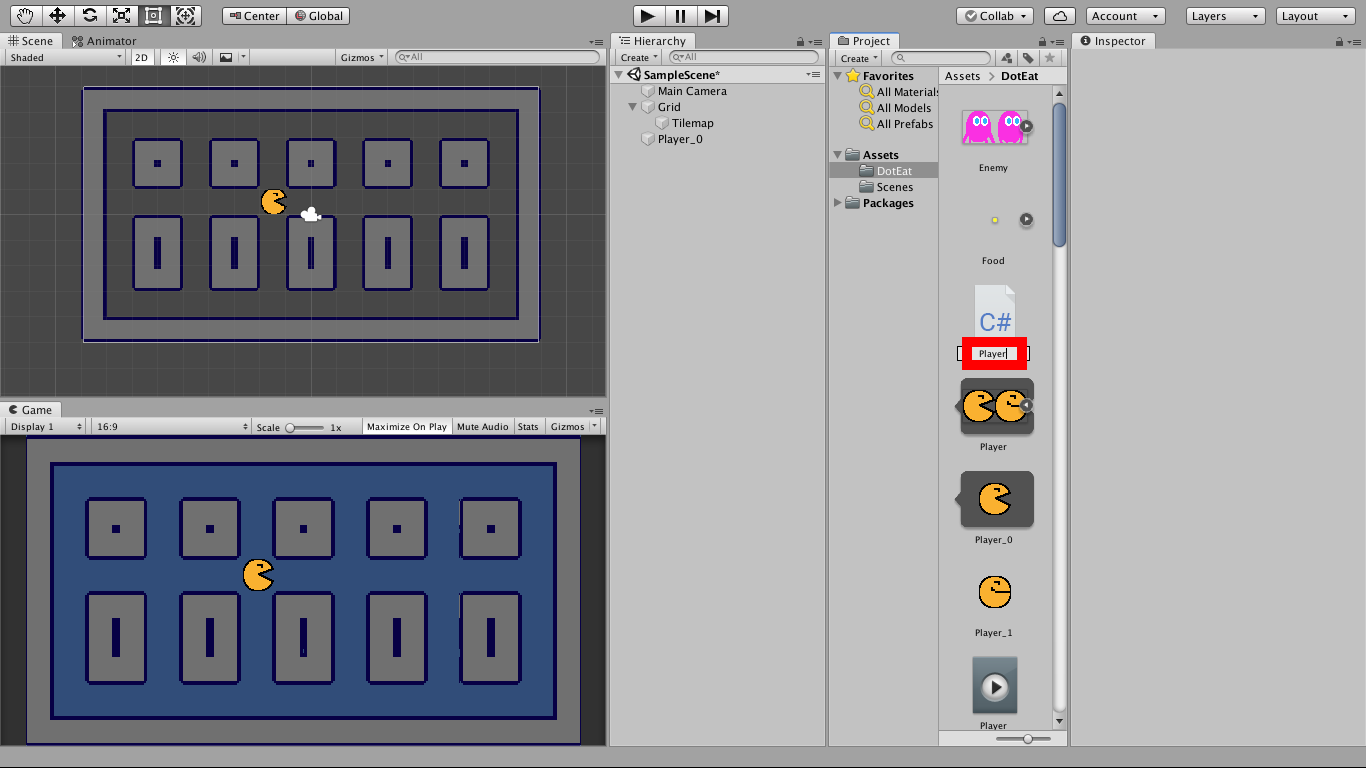Toggle scene lighting sun icon

point(174,57)
